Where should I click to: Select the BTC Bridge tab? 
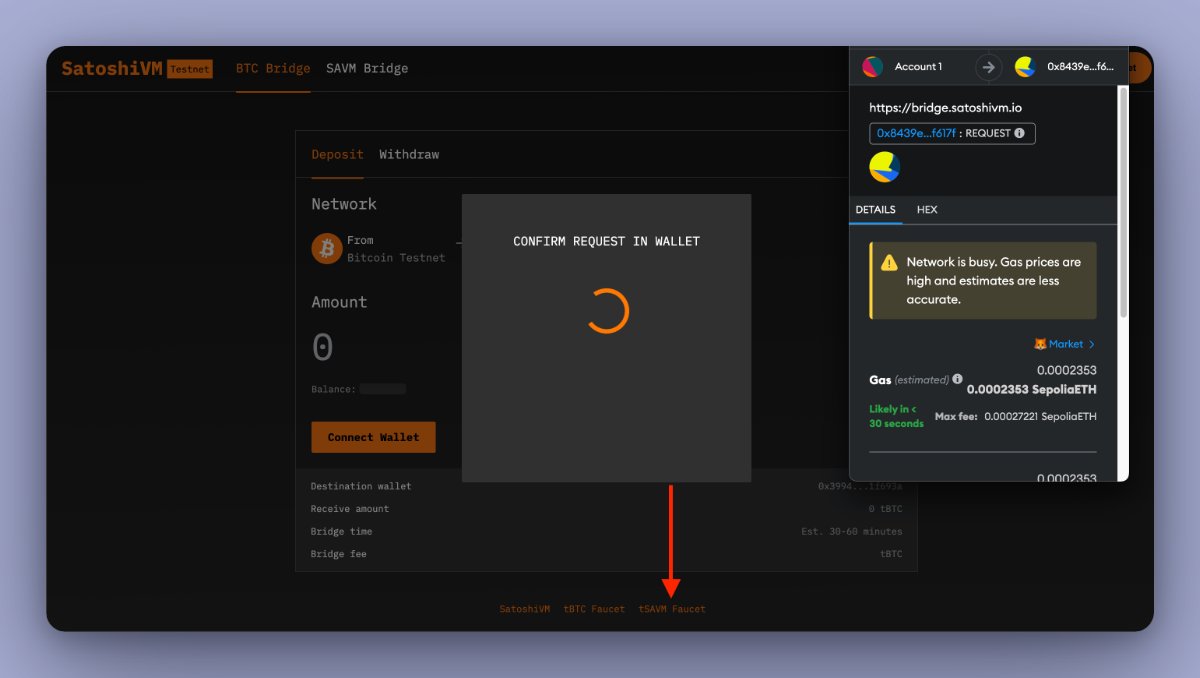273,69
